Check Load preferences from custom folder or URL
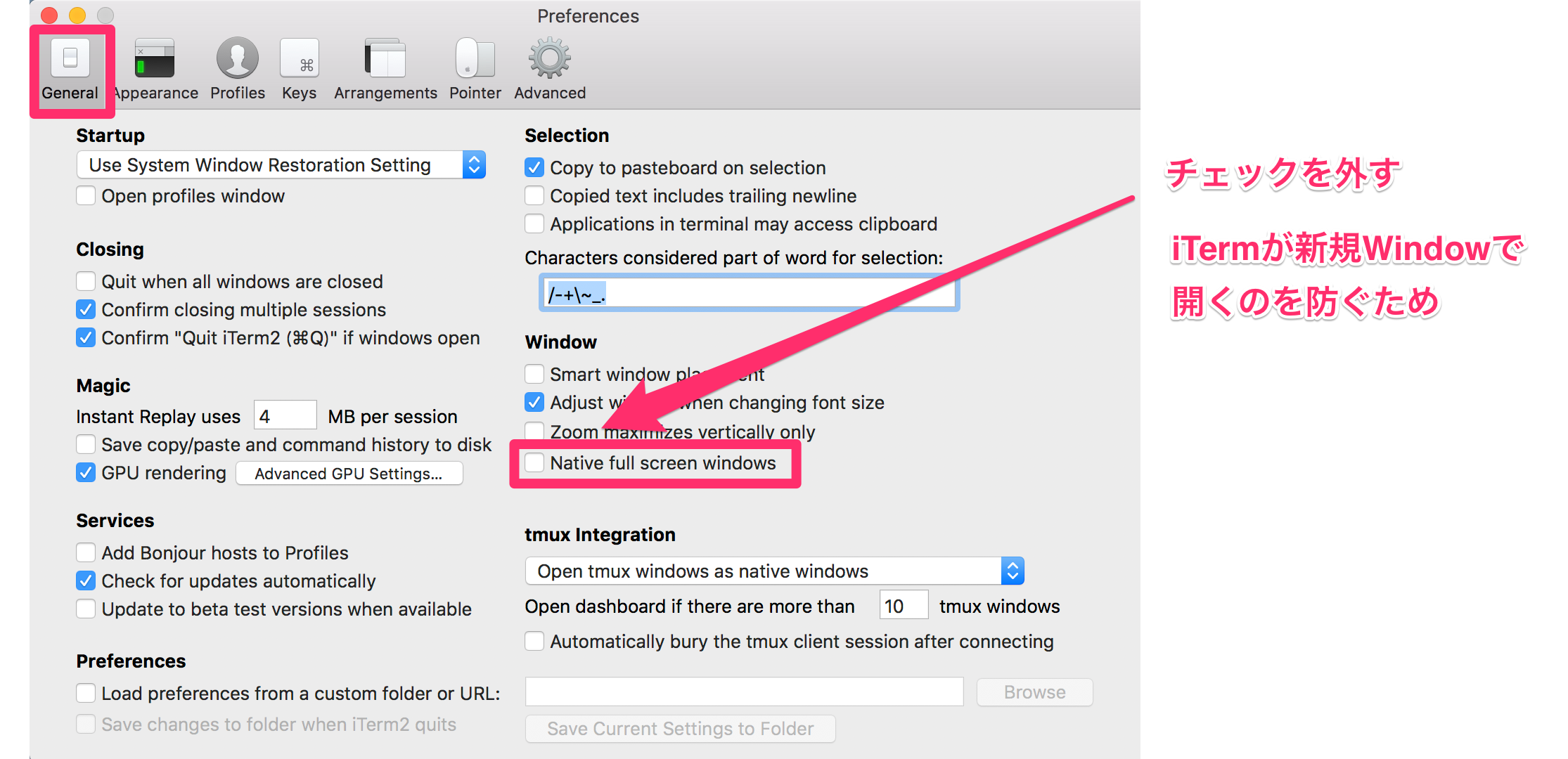 [86, 693]
